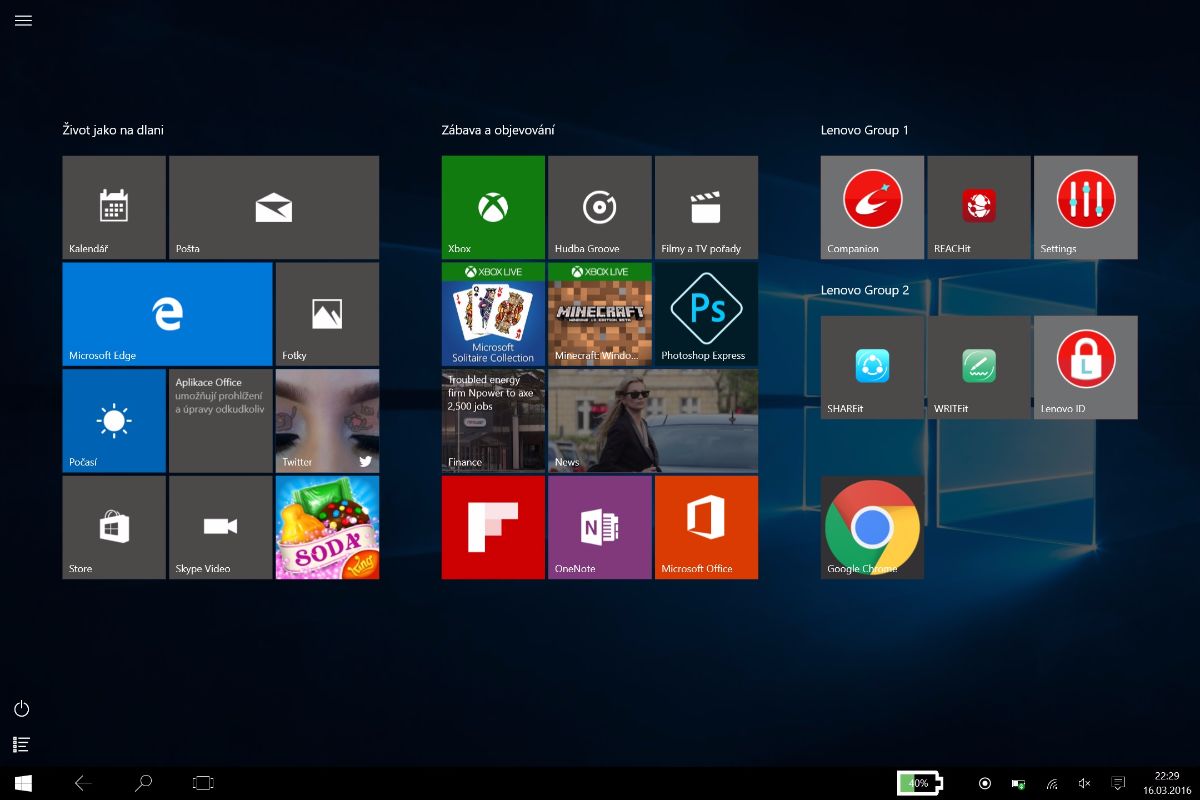Open Lenovo Settings tile

[x=1085, y=207]
